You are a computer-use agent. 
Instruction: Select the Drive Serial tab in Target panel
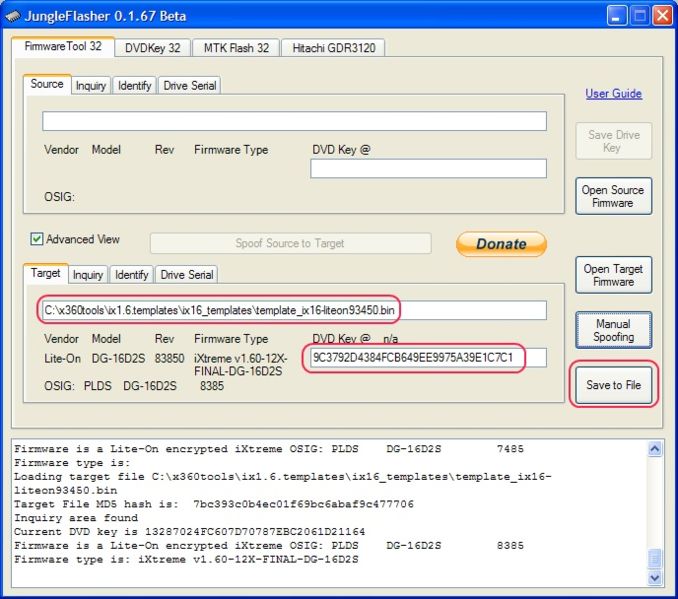(187, 275)
